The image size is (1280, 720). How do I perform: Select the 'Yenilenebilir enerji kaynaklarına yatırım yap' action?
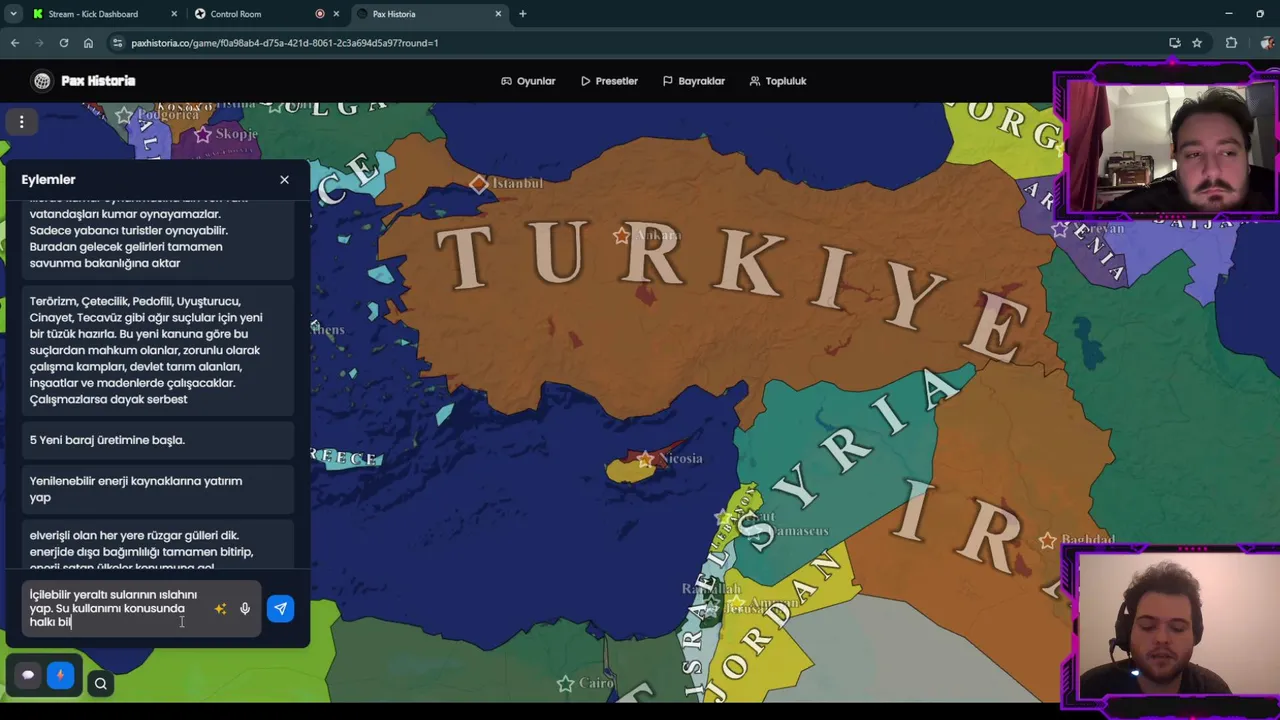coord(158,489)
